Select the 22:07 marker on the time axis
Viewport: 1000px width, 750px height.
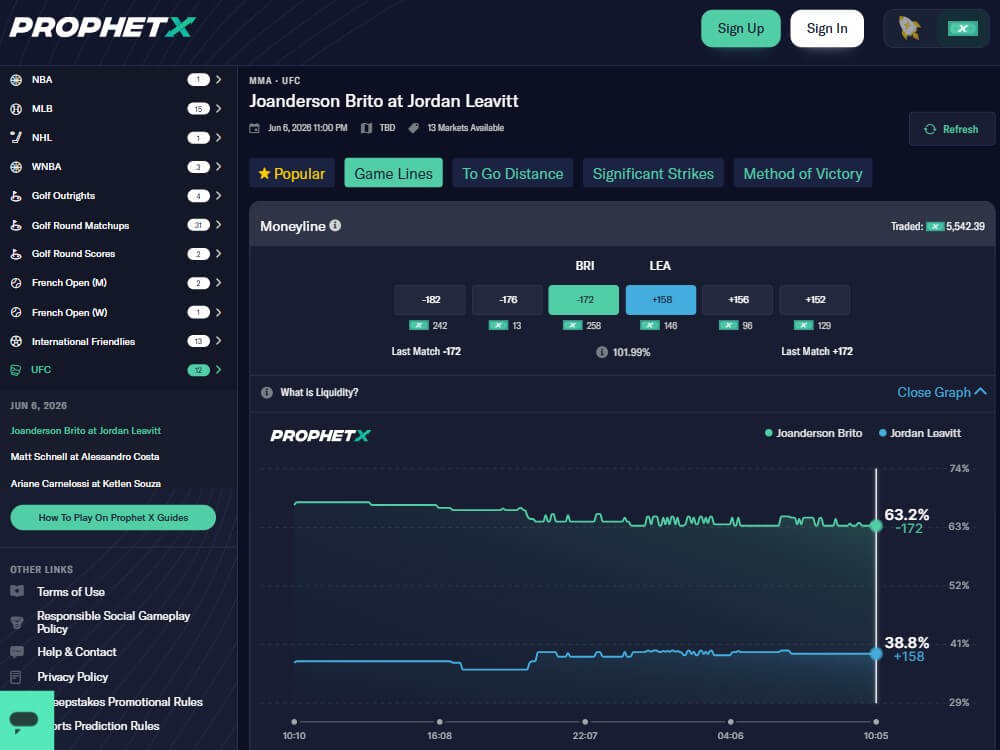tap(585, 722)
